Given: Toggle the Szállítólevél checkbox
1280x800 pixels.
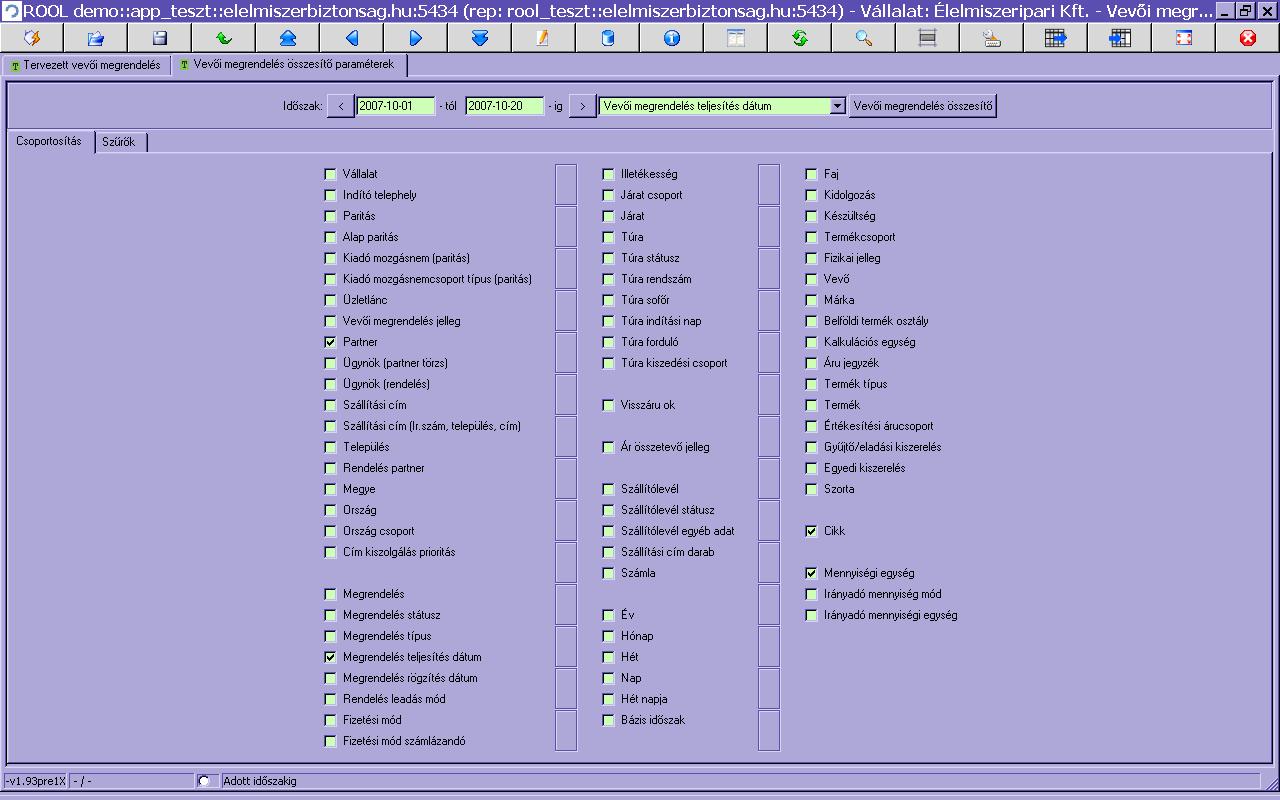Looking at the screenshot, I should pyautogui.click(x=609, y=489).
